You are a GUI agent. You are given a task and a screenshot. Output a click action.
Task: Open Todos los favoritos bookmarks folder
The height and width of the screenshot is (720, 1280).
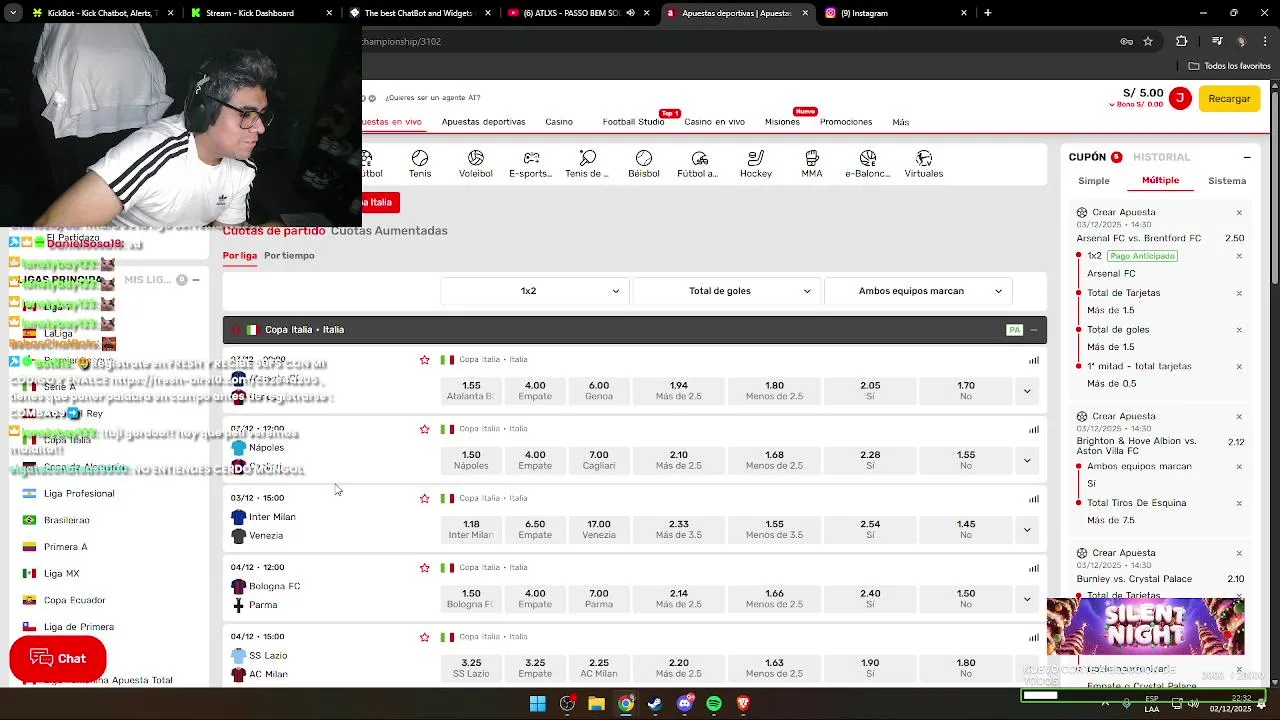[x=1229, y=66]
